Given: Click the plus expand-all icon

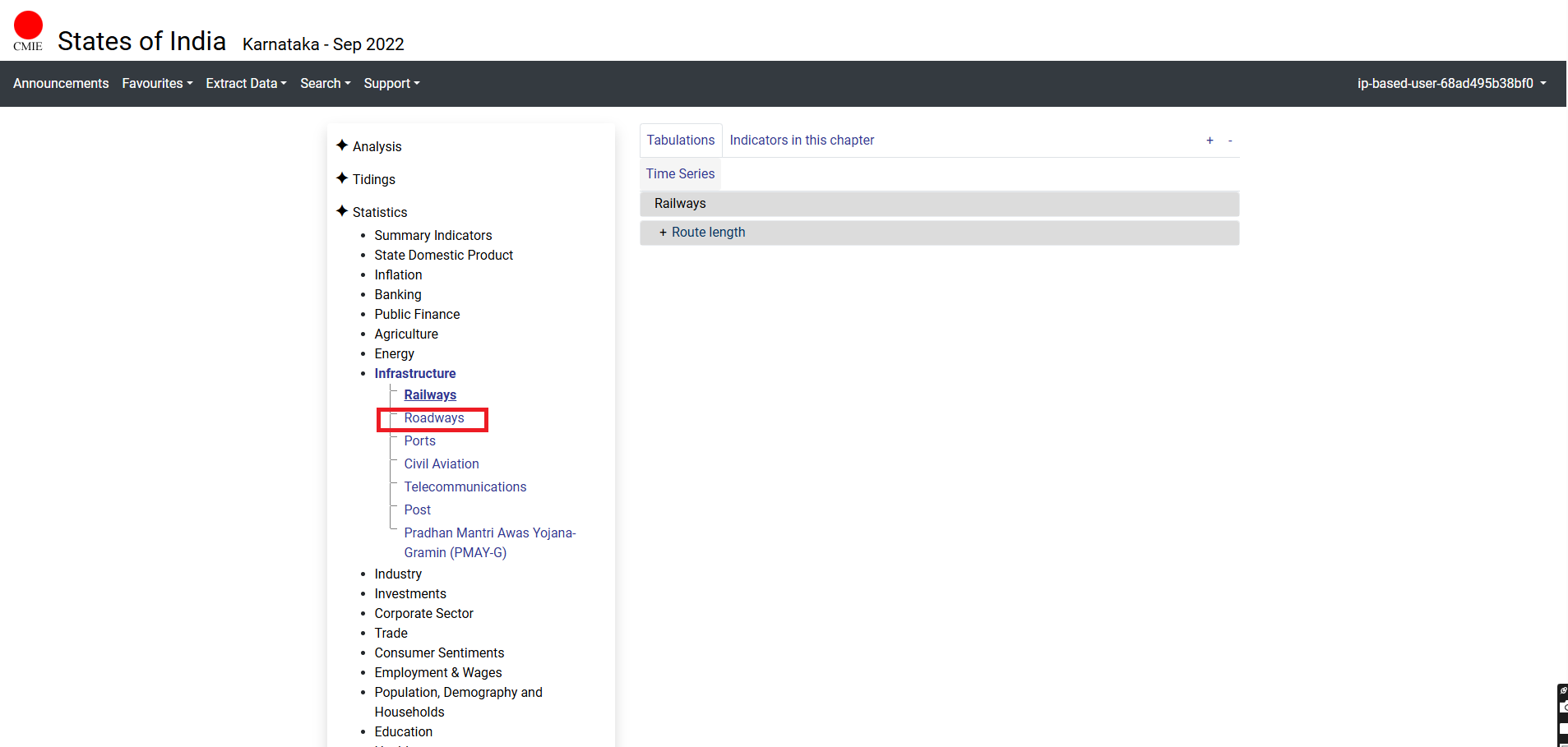Looking at the screenshot, I should tap(1210, 141).
